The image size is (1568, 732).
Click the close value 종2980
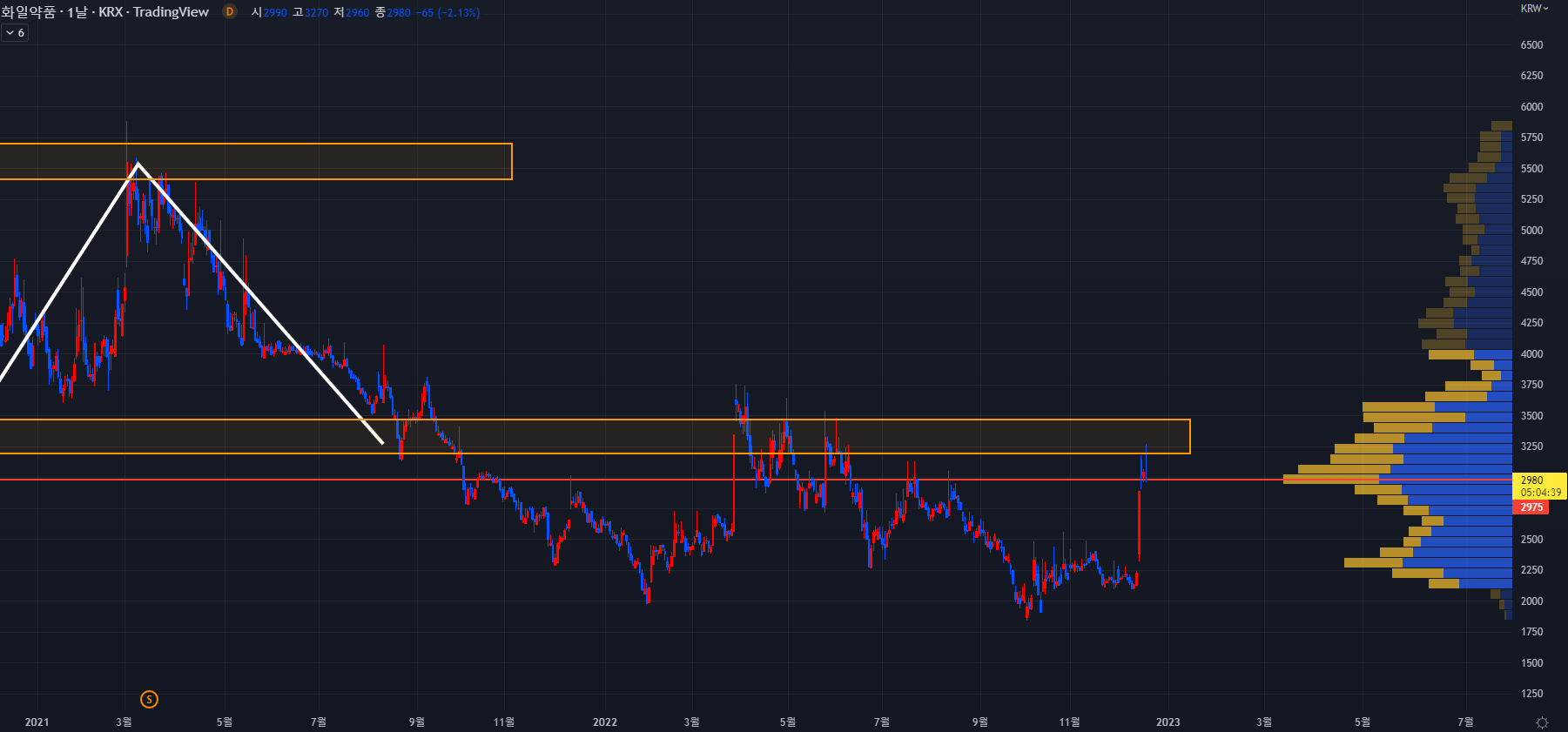pyautogui.click(x=393, y=13)
